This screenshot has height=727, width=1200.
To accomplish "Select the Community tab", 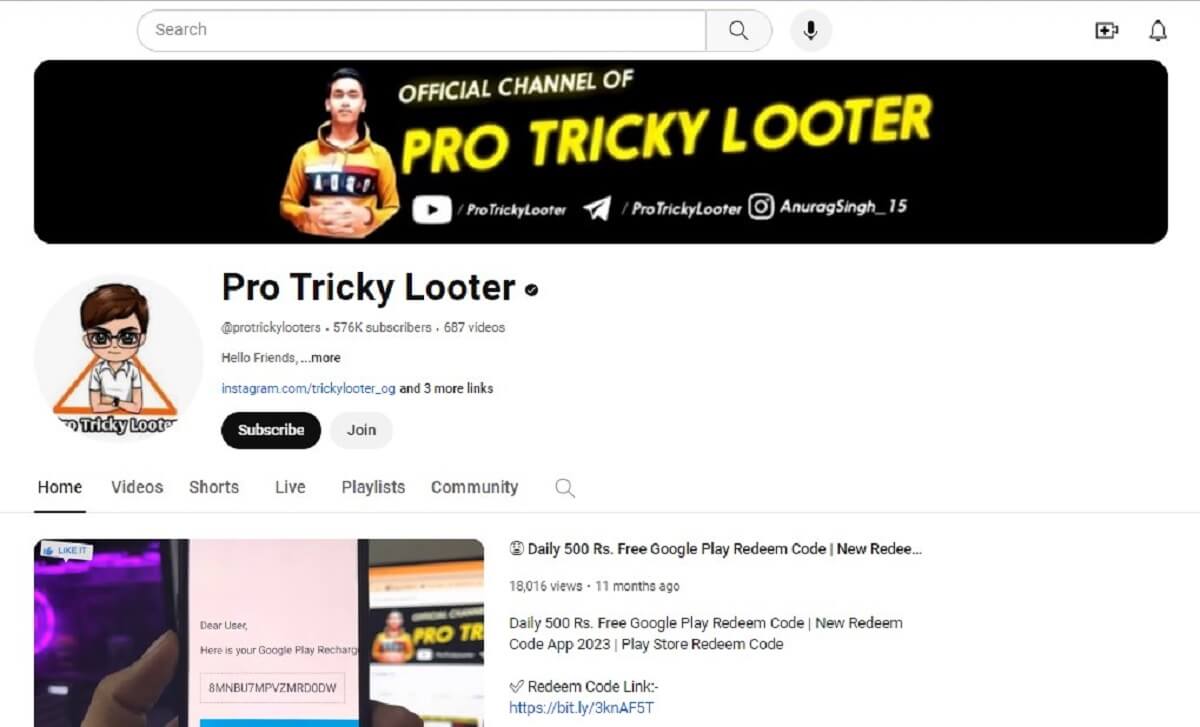I will tap(474, 487).
